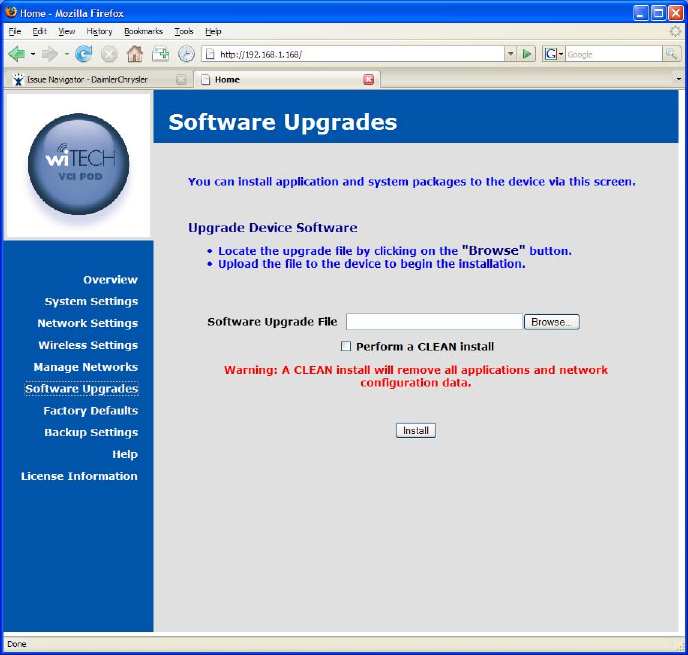Close the Home tab with the red X
This screenshot has width=688, height=655.
[369, 79]
